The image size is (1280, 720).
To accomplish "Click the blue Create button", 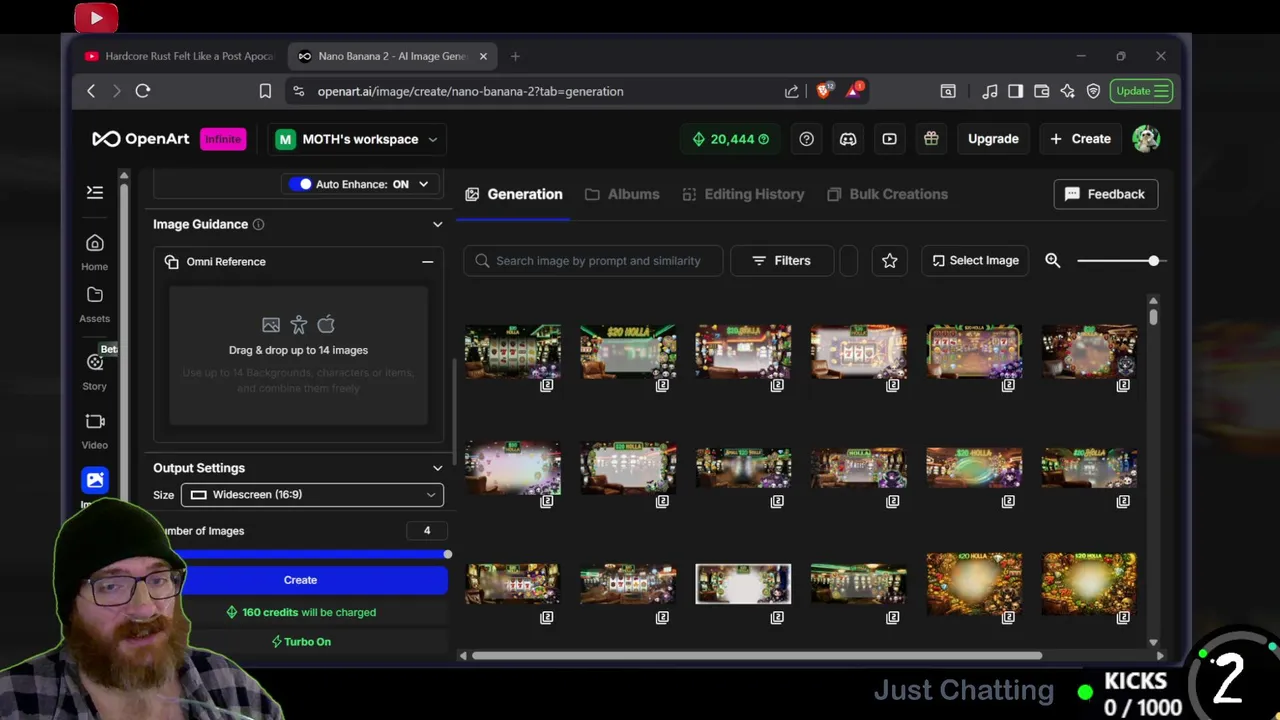I will 300,580.
